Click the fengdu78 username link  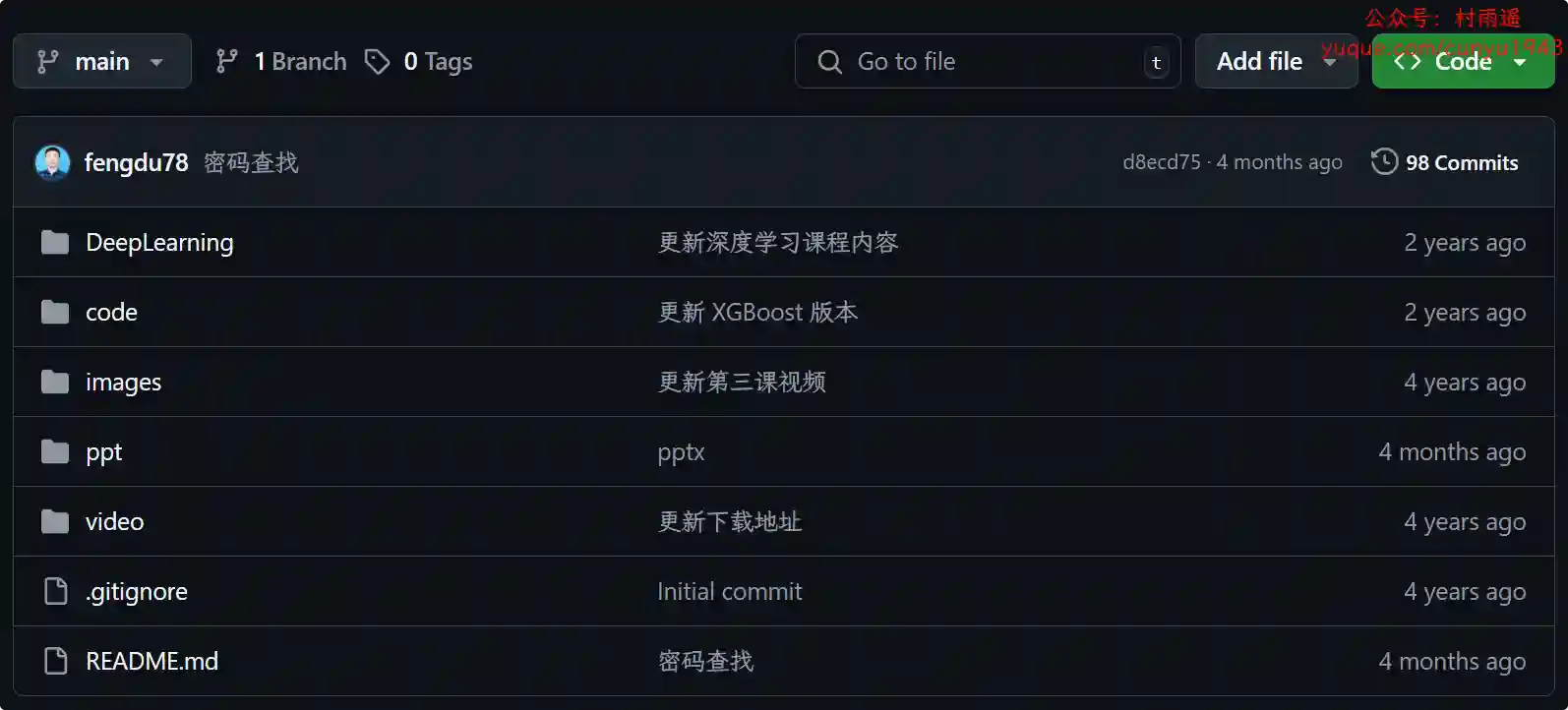(x=136, y=162)
